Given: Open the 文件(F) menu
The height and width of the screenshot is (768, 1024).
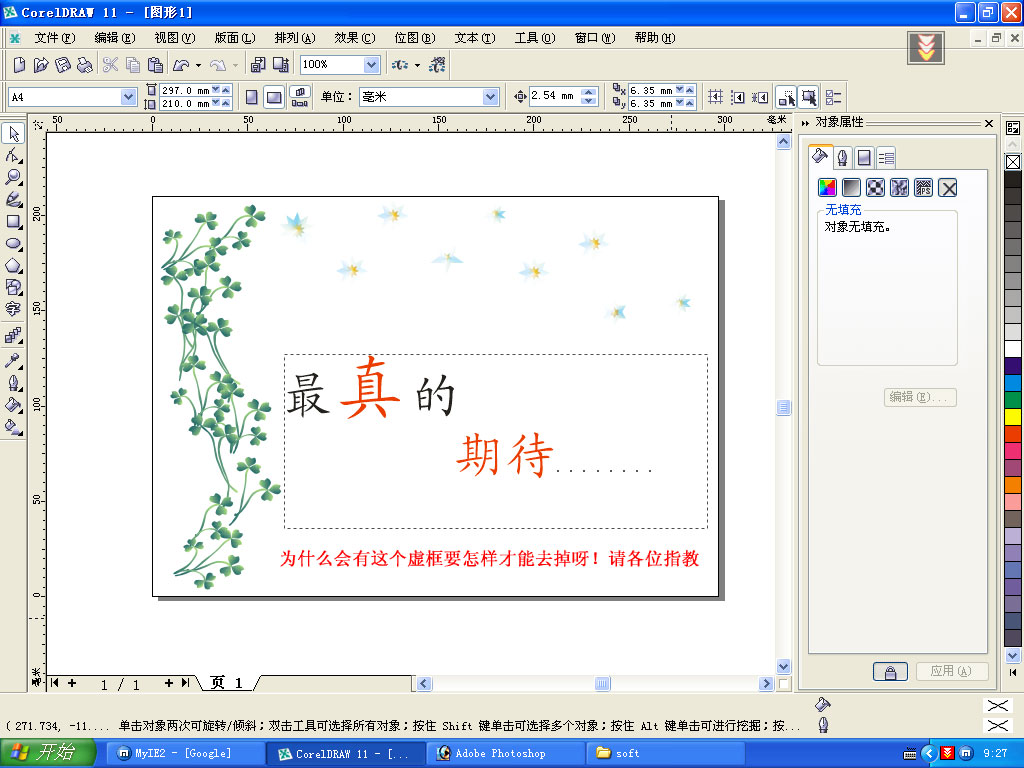Looking at the screenshot, I should pos(55,38).
